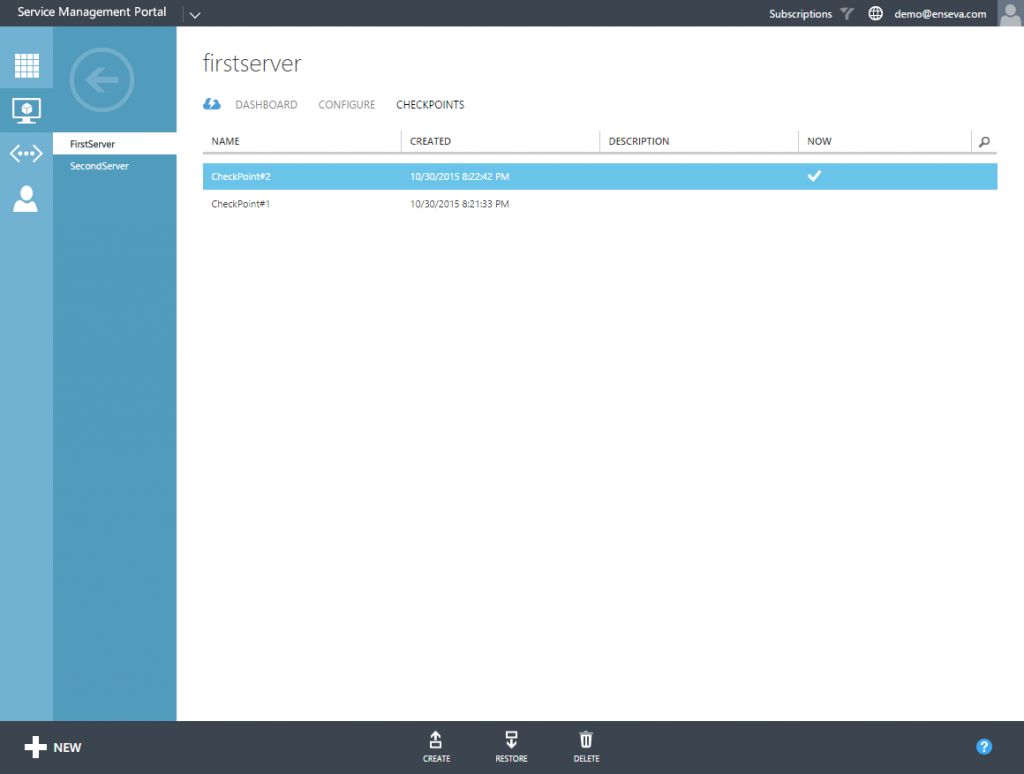Switch to the Configure tab
The width and height of the screenshot is (1024, 774).
pos(347,105)
